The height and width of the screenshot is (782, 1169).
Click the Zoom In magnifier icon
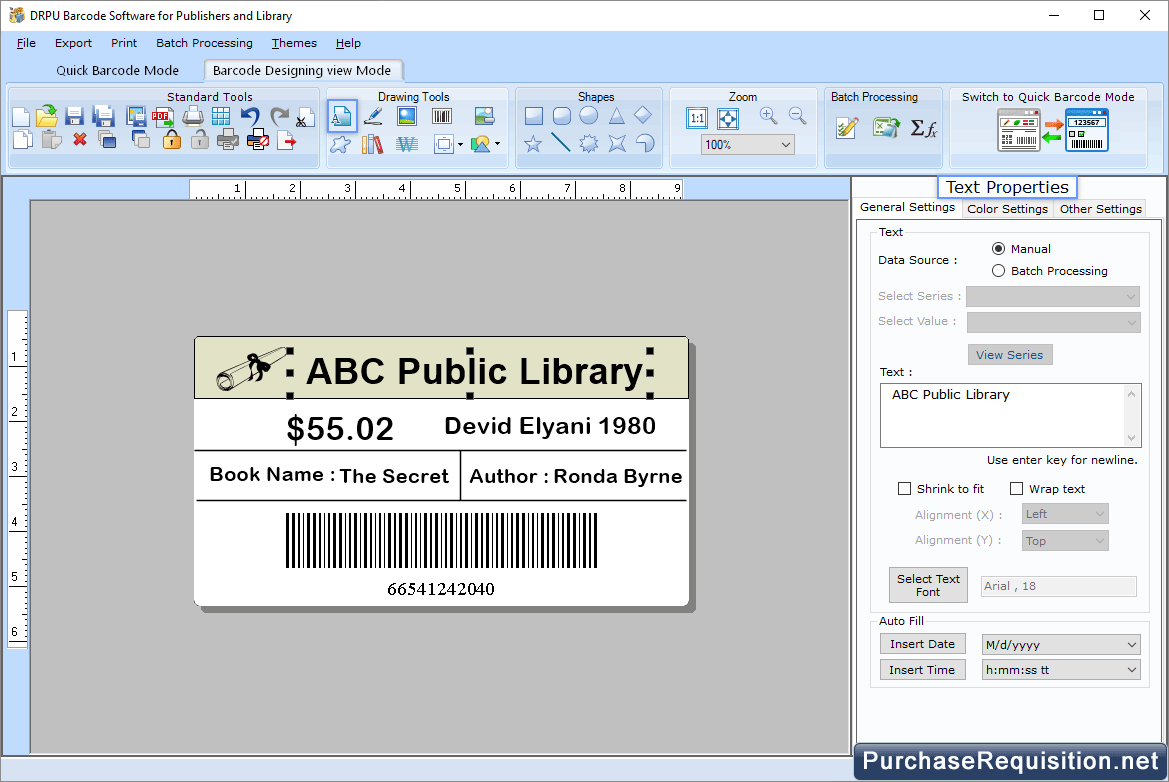768,117
